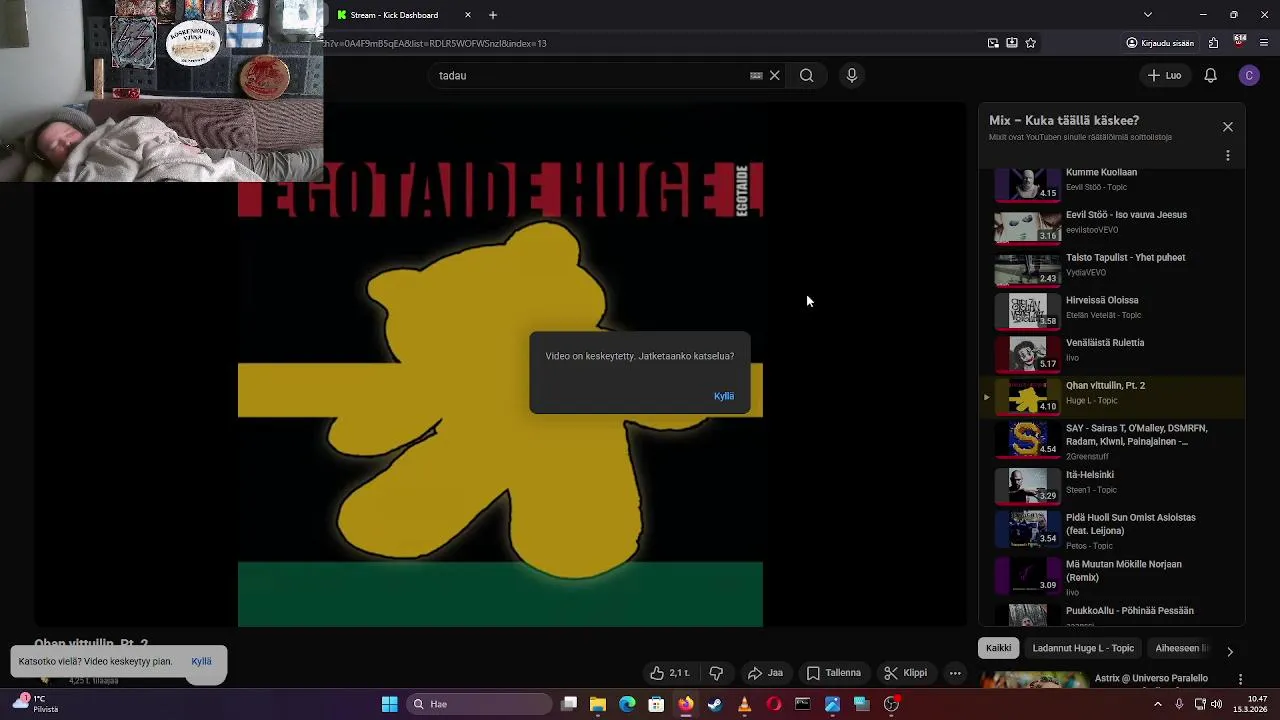Open the Mix playlist three-dot menu
Screen dimensions: 1280x720
click(1228, 156)
